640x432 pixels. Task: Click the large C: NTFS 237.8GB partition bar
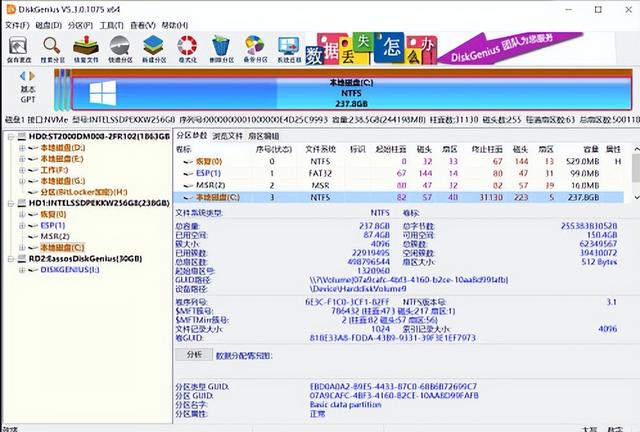[x=351, y=93]
